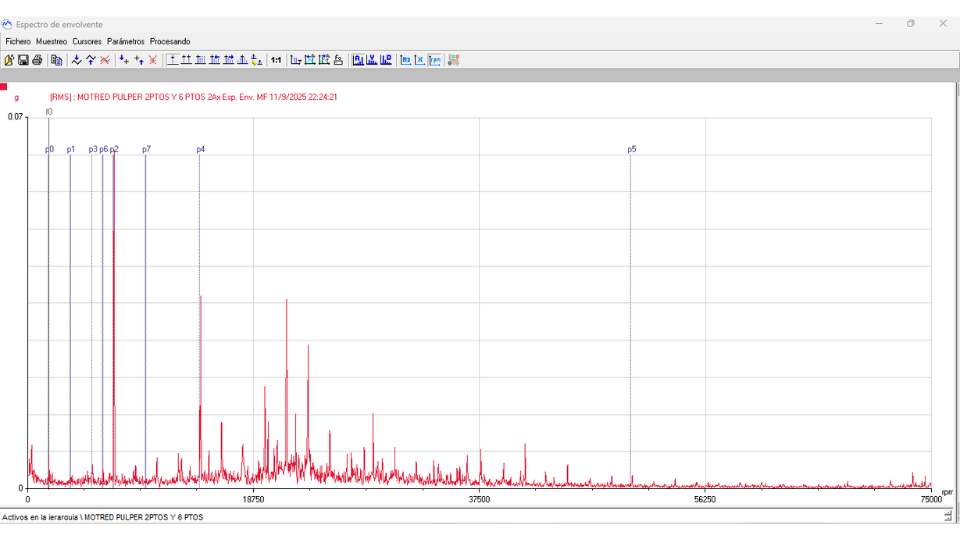This screenshot has height=540, width=960.
Task: Open the Cursores menu
Action: click(x=87, y=41)
